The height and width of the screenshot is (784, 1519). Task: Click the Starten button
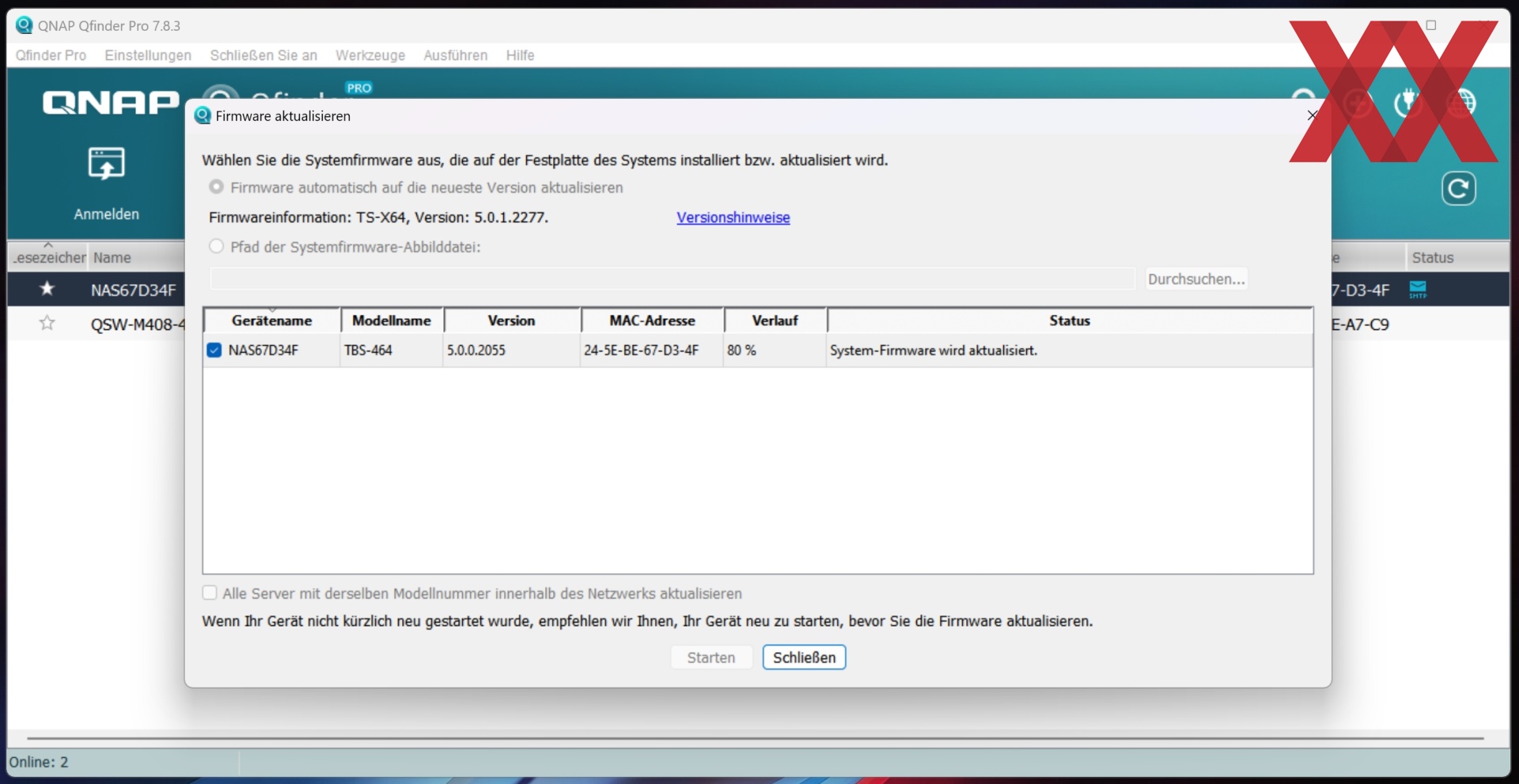pyautogui.click(x=711, y=657)
